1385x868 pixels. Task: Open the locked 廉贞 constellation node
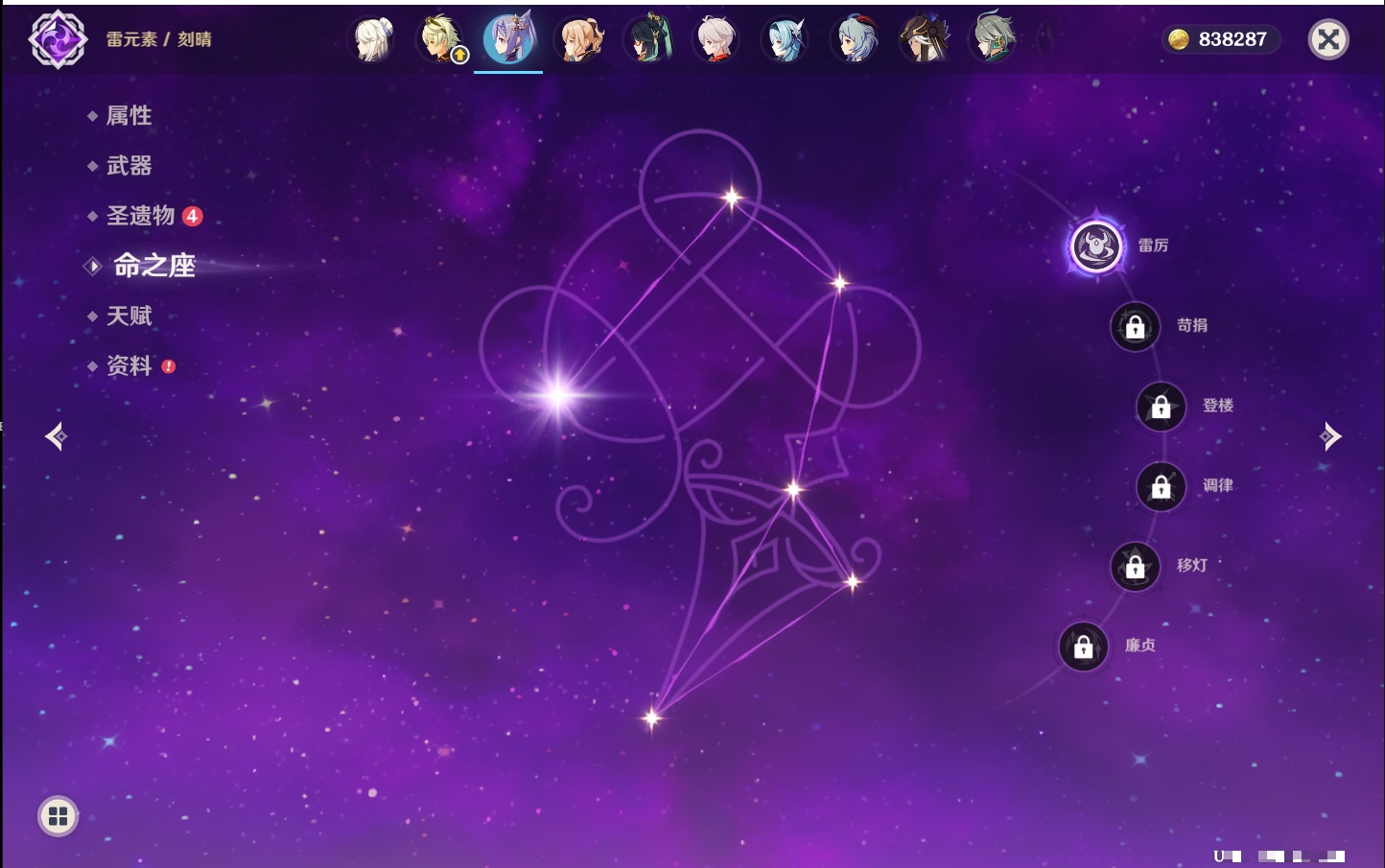point(1084,646)
